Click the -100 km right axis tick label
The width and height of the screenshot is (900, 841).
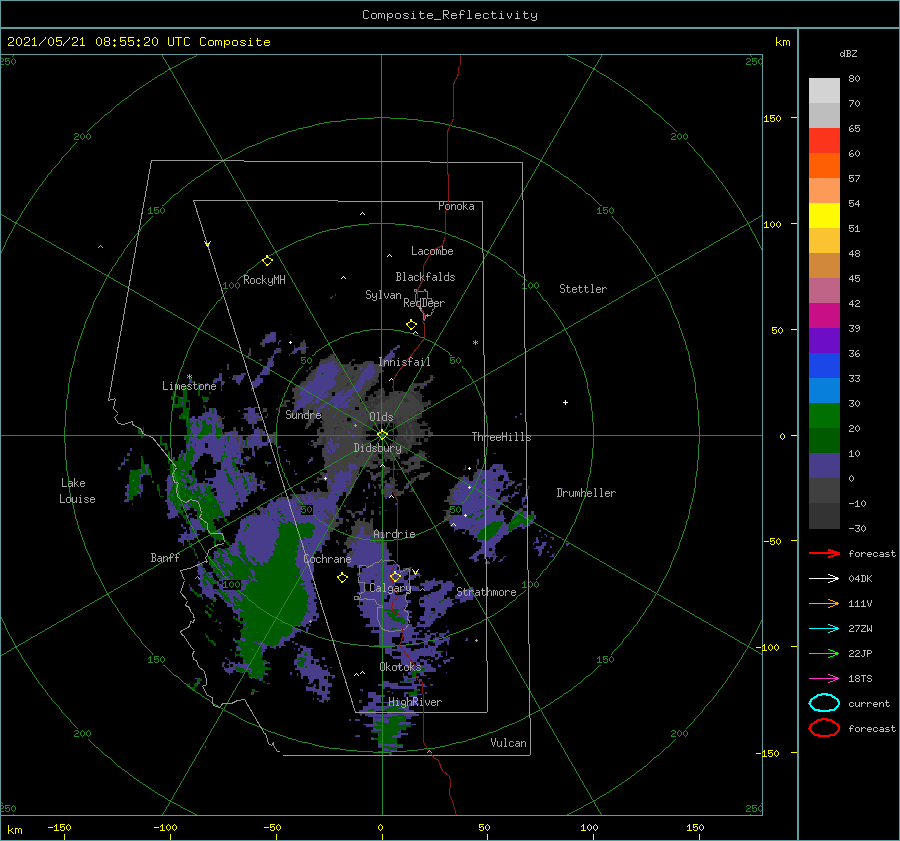pos(769,647)
